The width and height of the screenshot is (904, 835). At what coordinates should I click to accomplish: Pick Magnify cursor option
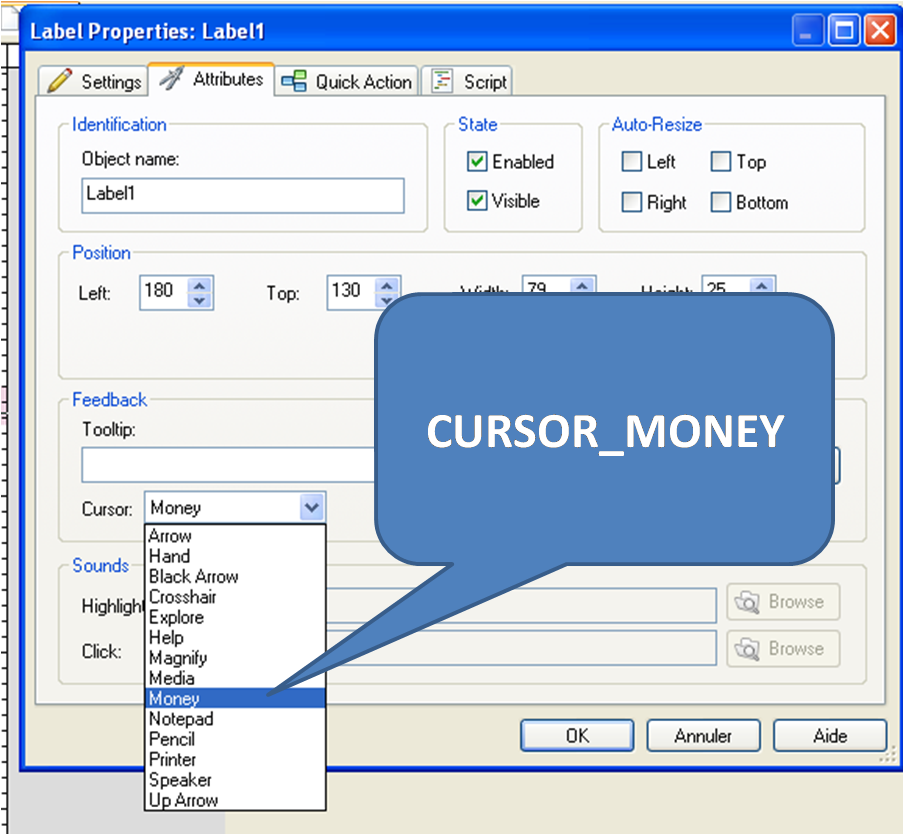click(177, 658)
